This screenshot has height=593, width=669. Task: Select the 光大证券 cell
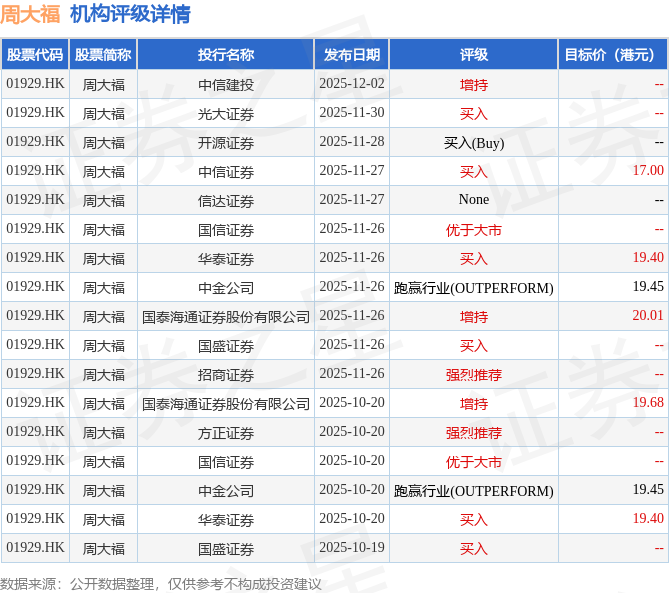tap(226, 113)
